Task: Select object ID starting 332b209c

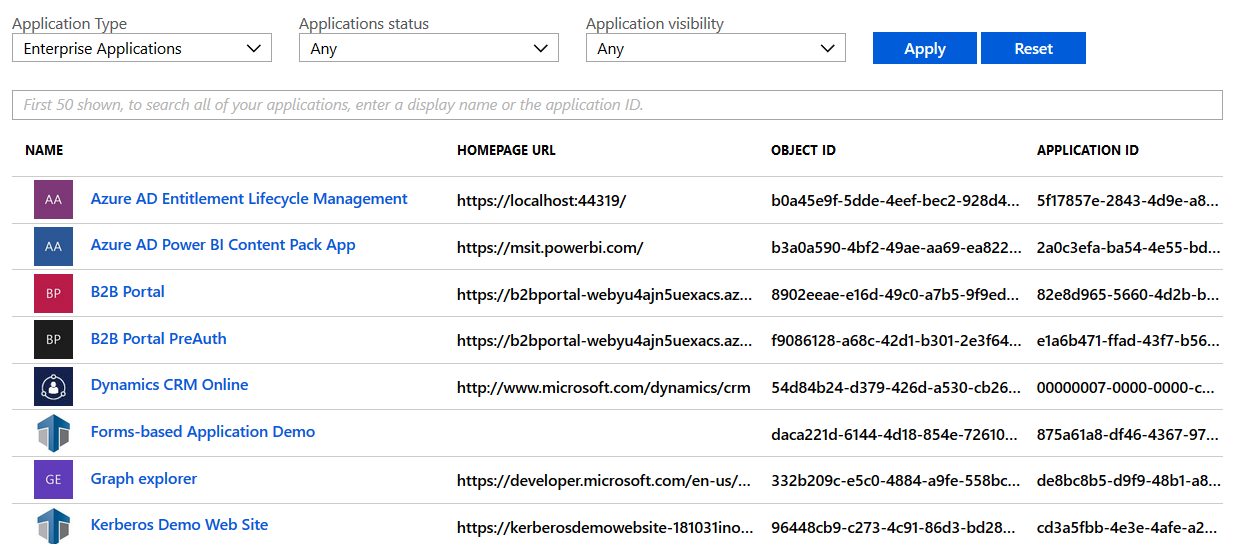Action: pyautogui.click(x=896, y=481)
